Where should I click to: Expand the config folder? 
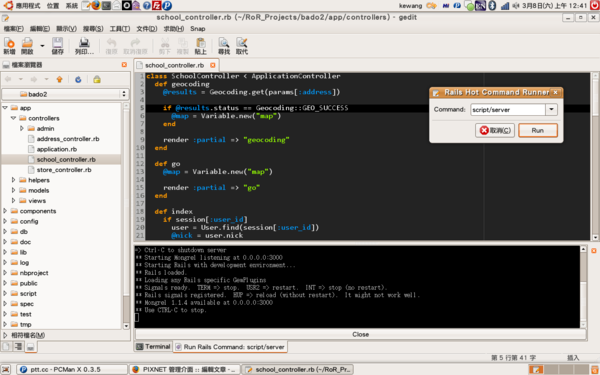(x=5, y=221)
